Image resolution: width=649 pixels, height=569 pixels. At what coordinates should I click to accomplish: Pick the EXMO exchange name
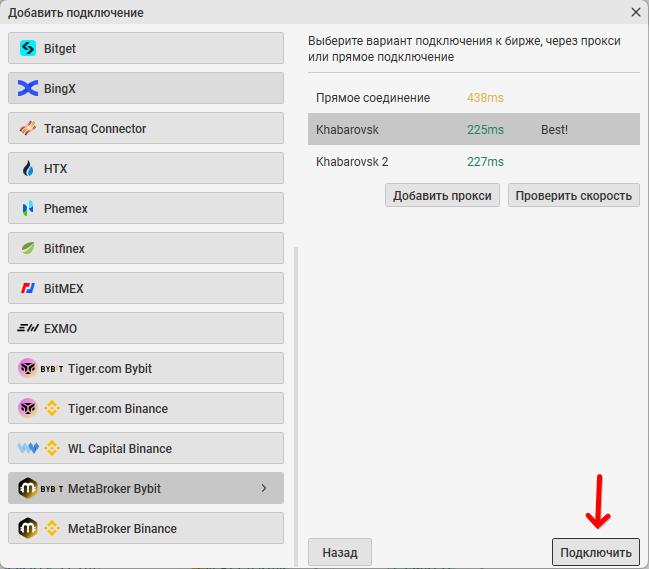pos(60,329)
